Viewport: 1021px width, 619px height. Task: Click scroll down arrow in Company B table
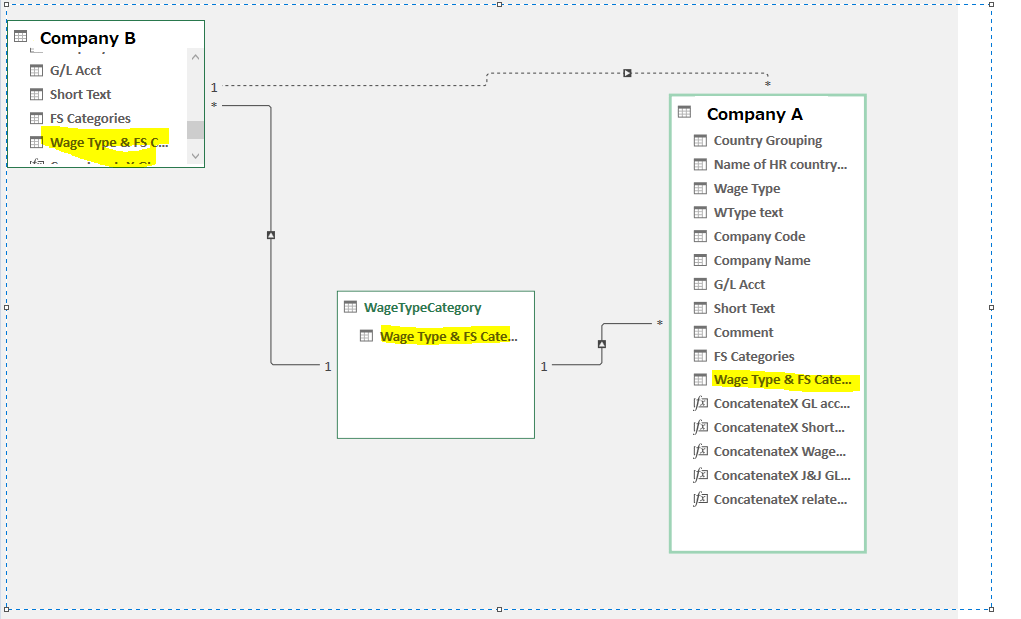click(x=195, y=156)
